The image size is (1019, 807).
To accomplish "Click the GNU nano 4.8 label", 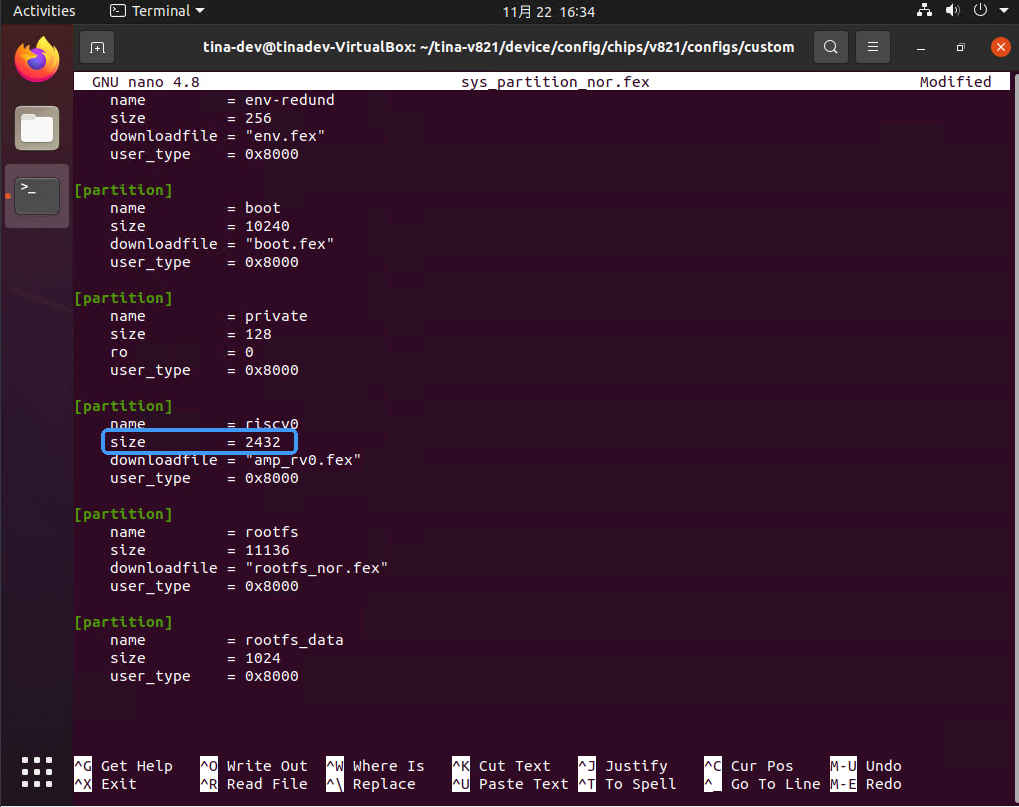I will pos(146,82).
